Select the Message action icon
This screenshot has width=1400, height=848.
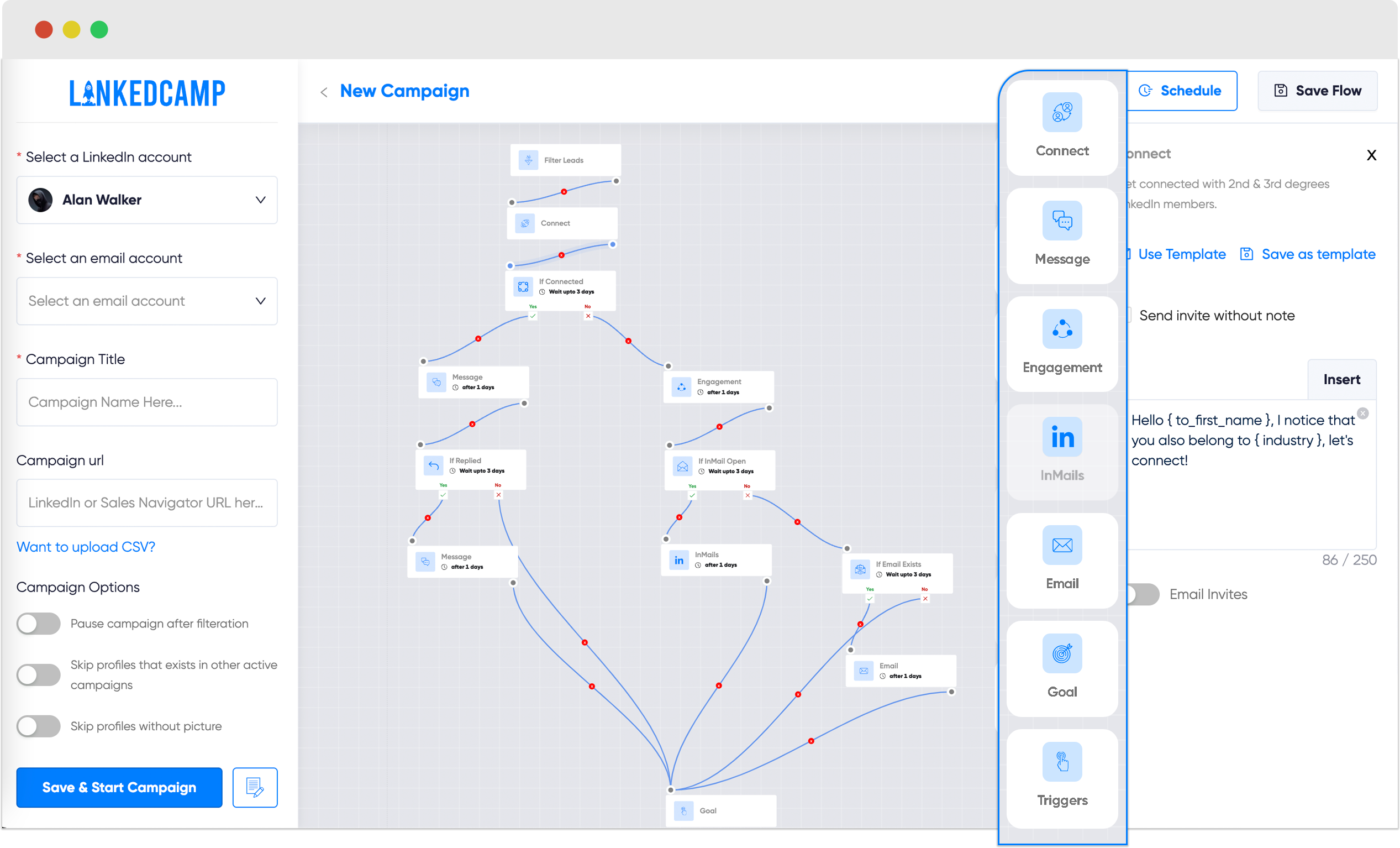point(1061,221)
